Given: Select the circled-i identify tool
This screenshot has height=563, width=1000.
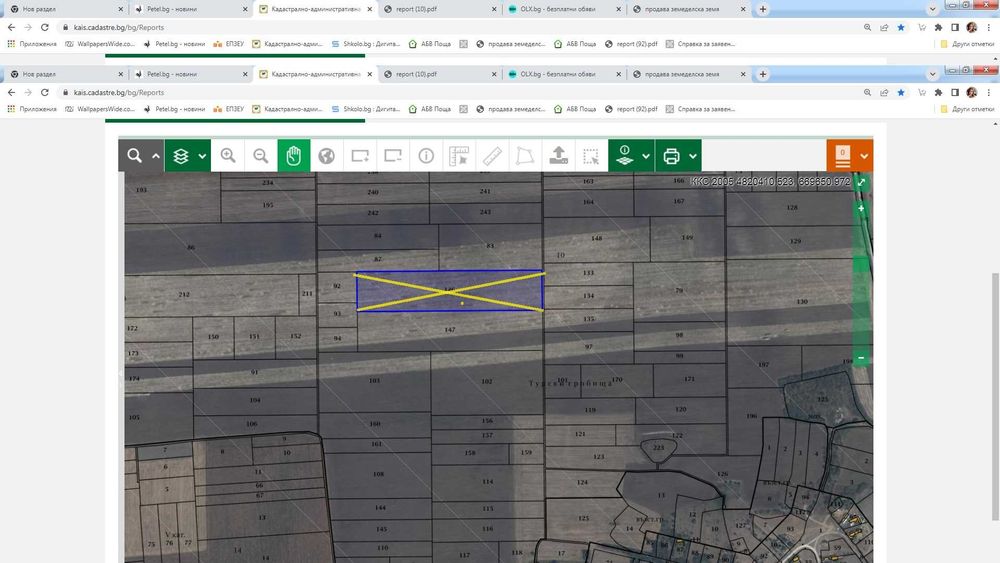Looking at the screenshot, I should [x=426, y=156].
